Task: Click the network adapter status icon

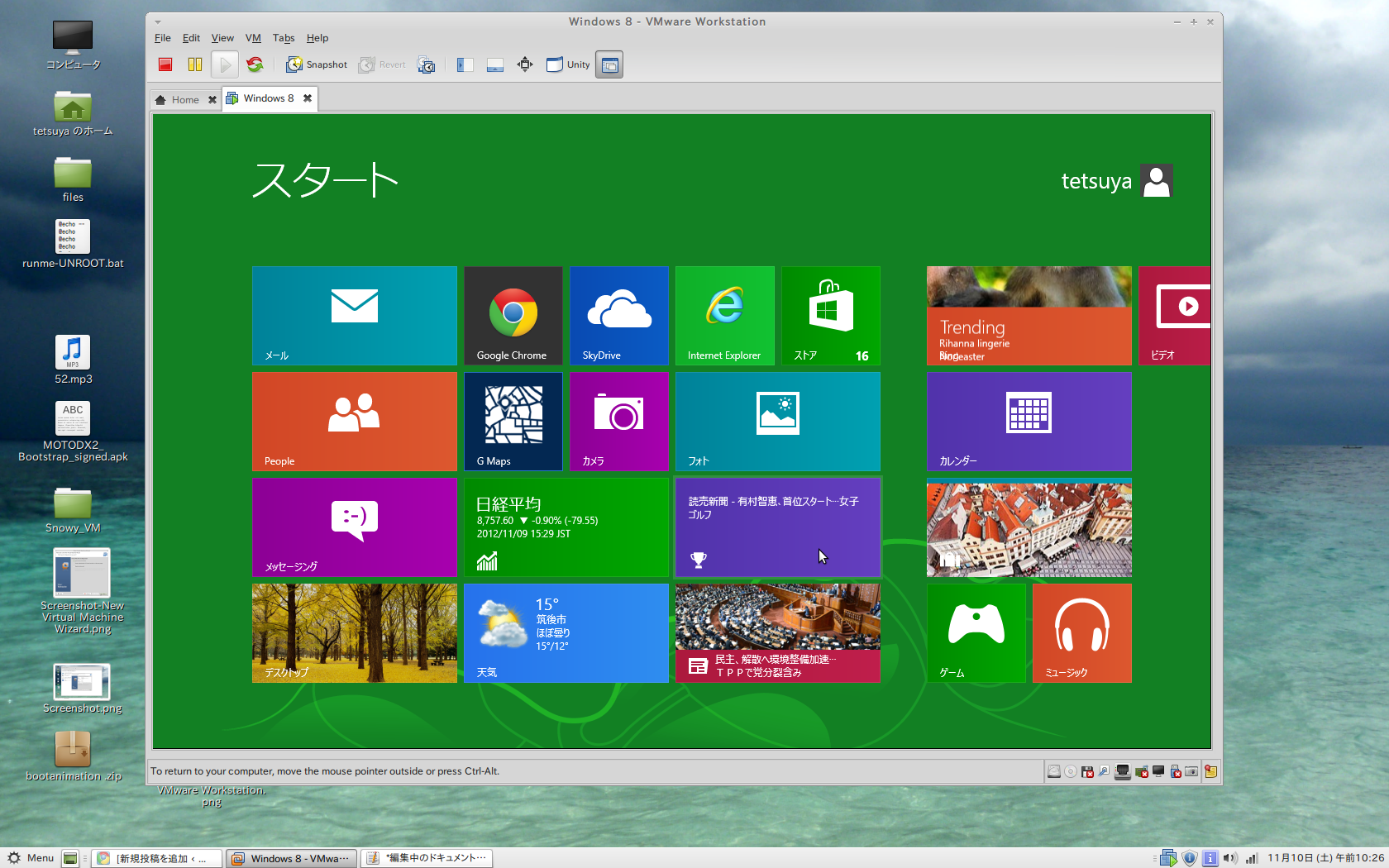Action: [1123, 771]
